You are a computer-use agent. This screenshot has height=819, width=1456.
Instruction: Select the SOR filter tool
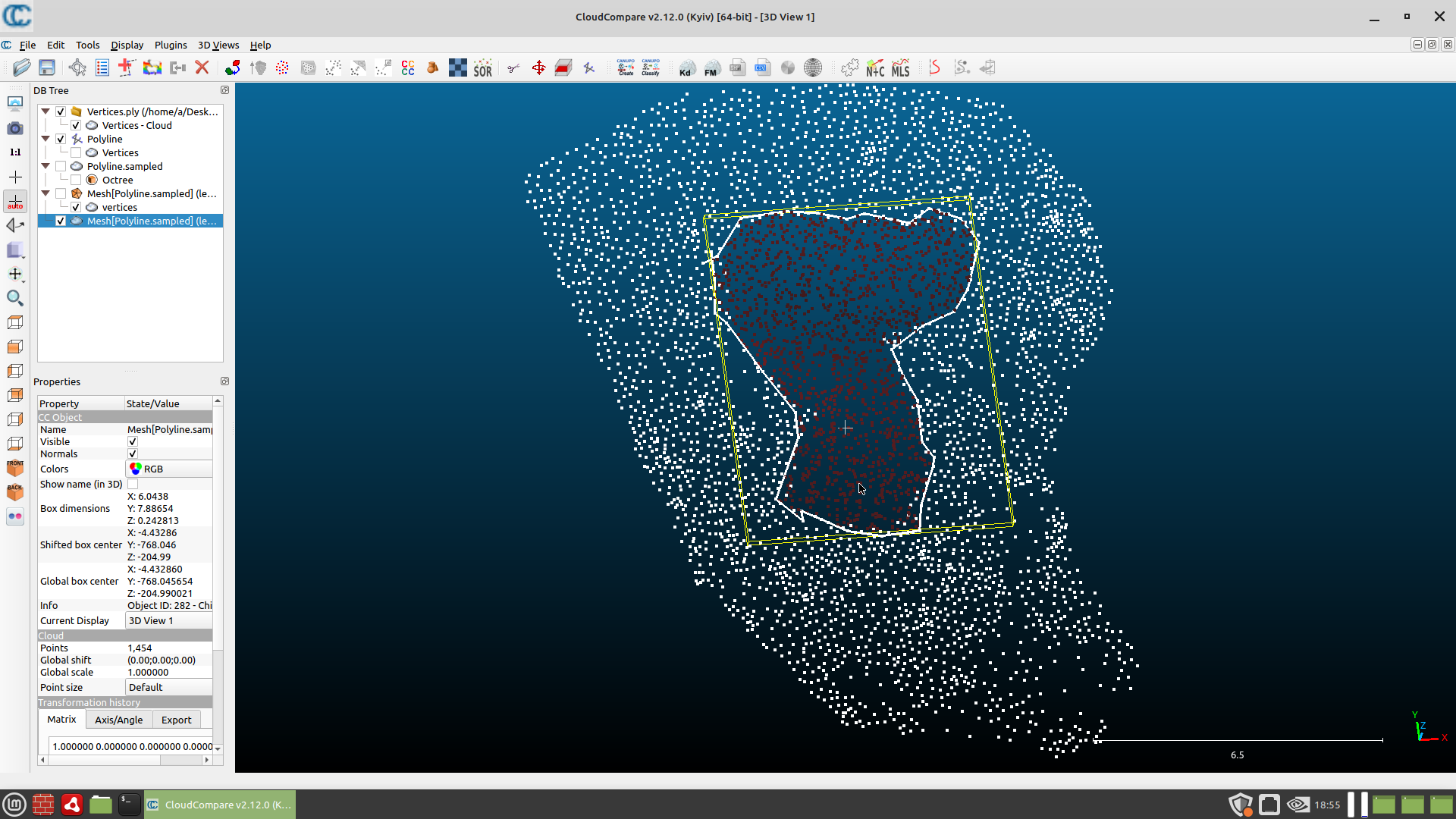tap(482, 68)
